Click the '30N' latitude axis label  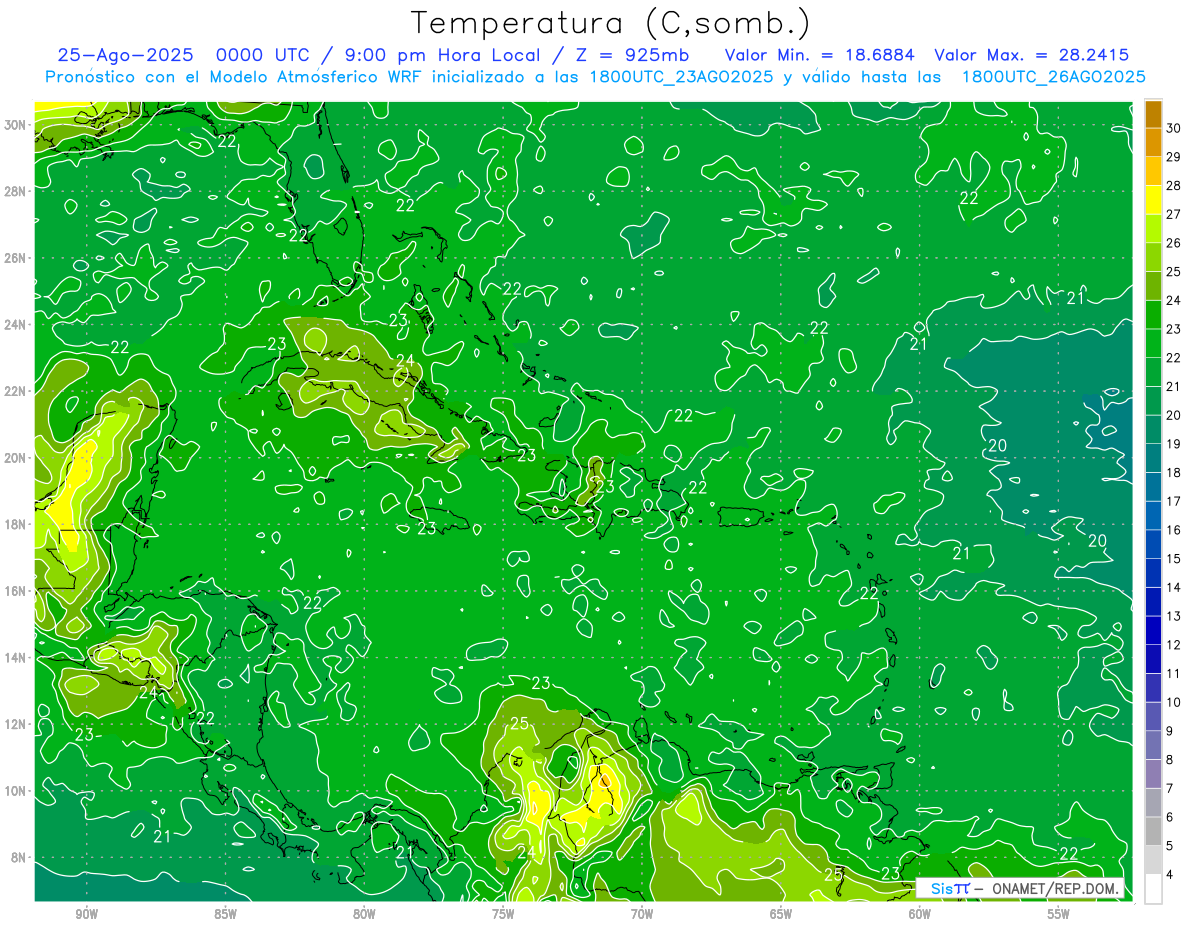point(15,125)
